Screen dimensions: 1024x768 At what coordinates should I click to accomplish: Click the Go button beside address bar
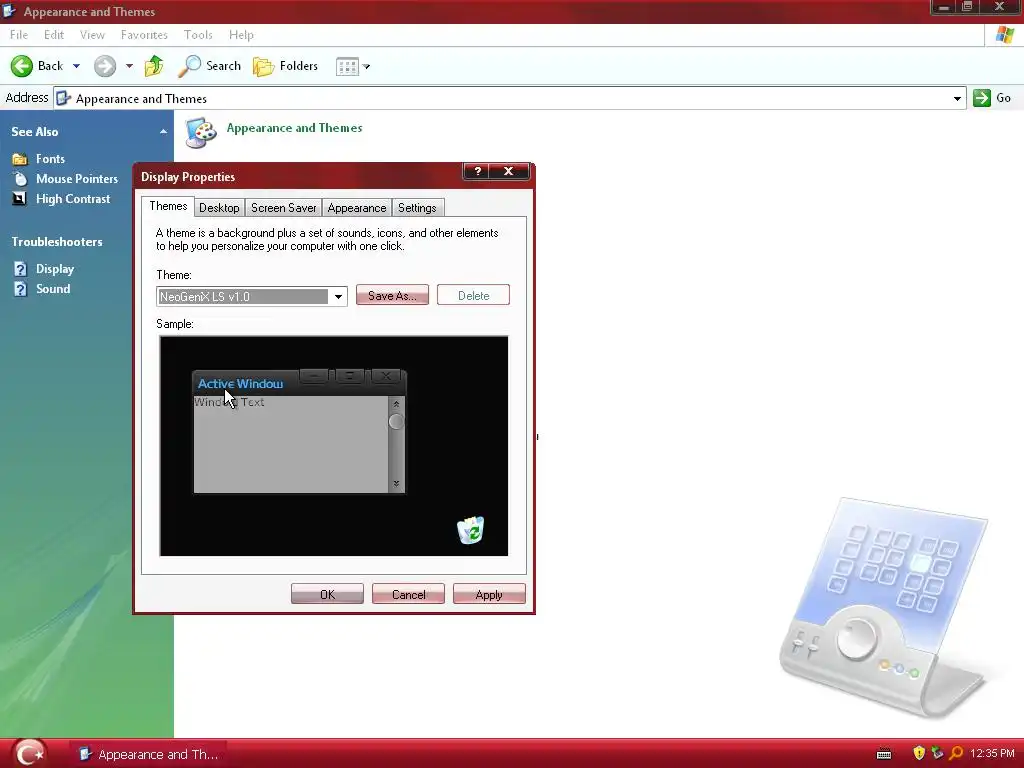[992, 98]
